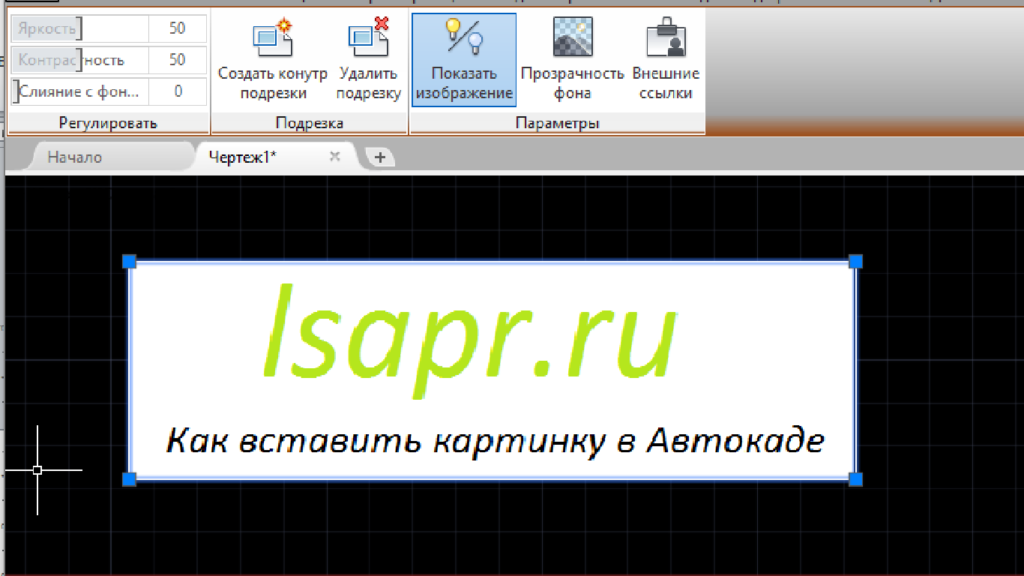Viewport: 1024px width, 576px height.
Task: Click the bottom-left blue image grip
Action: 129,480
